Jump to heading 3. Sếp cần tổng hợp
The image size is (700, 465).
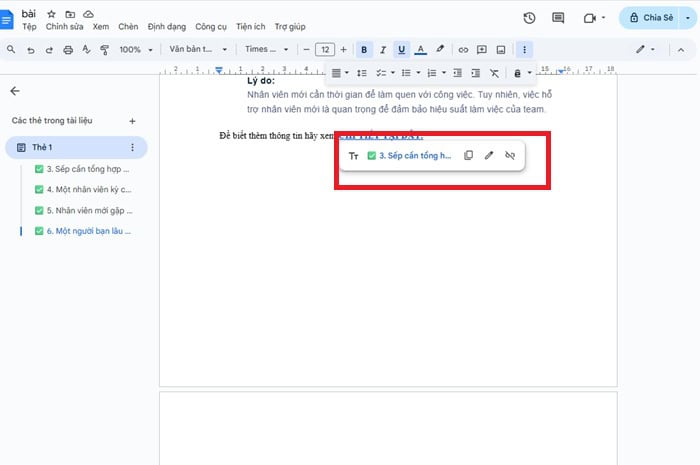pos(83,169)
